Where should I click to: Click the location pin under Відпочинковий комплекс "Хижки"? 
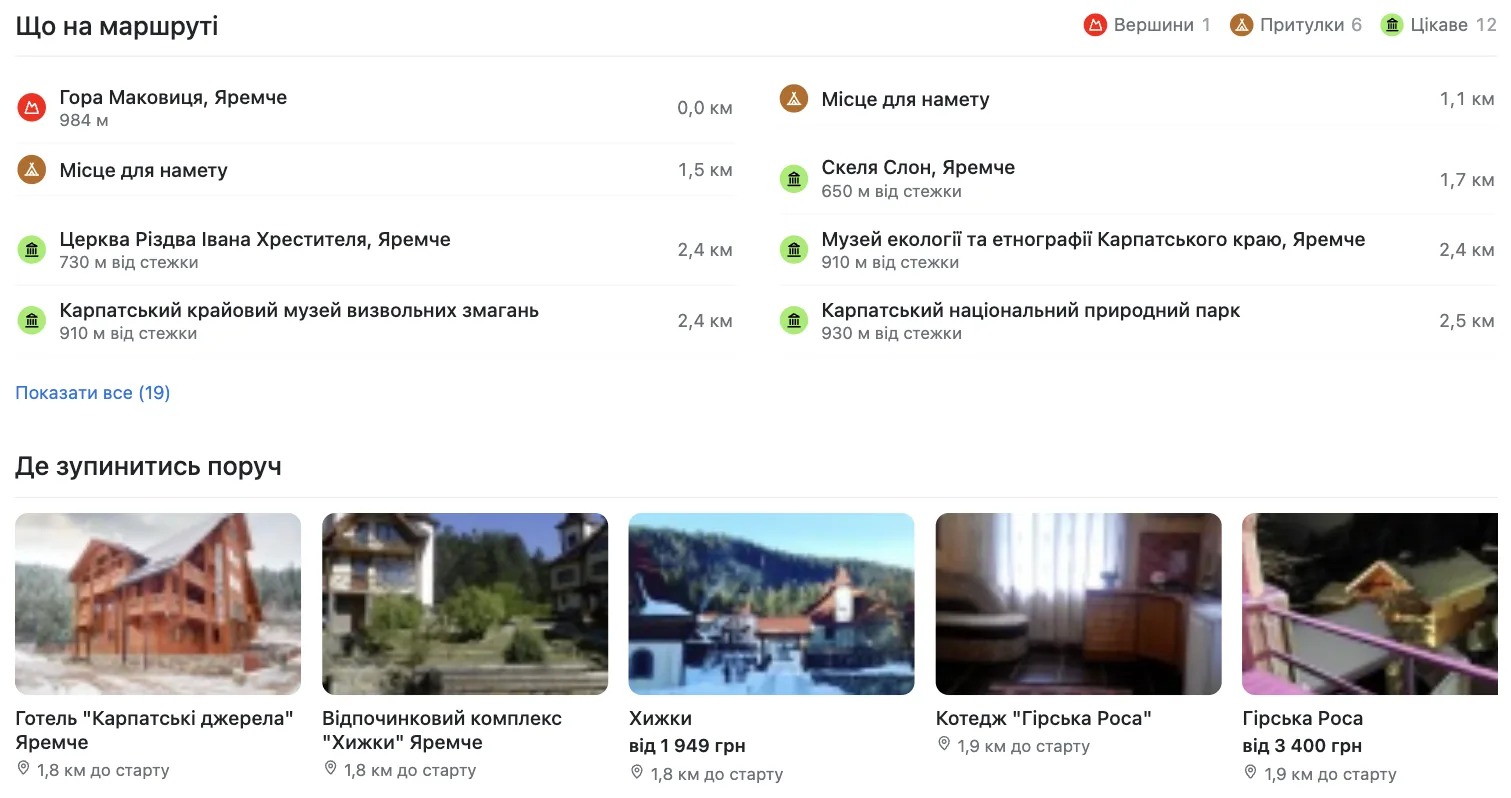click(x=331, y=769)
